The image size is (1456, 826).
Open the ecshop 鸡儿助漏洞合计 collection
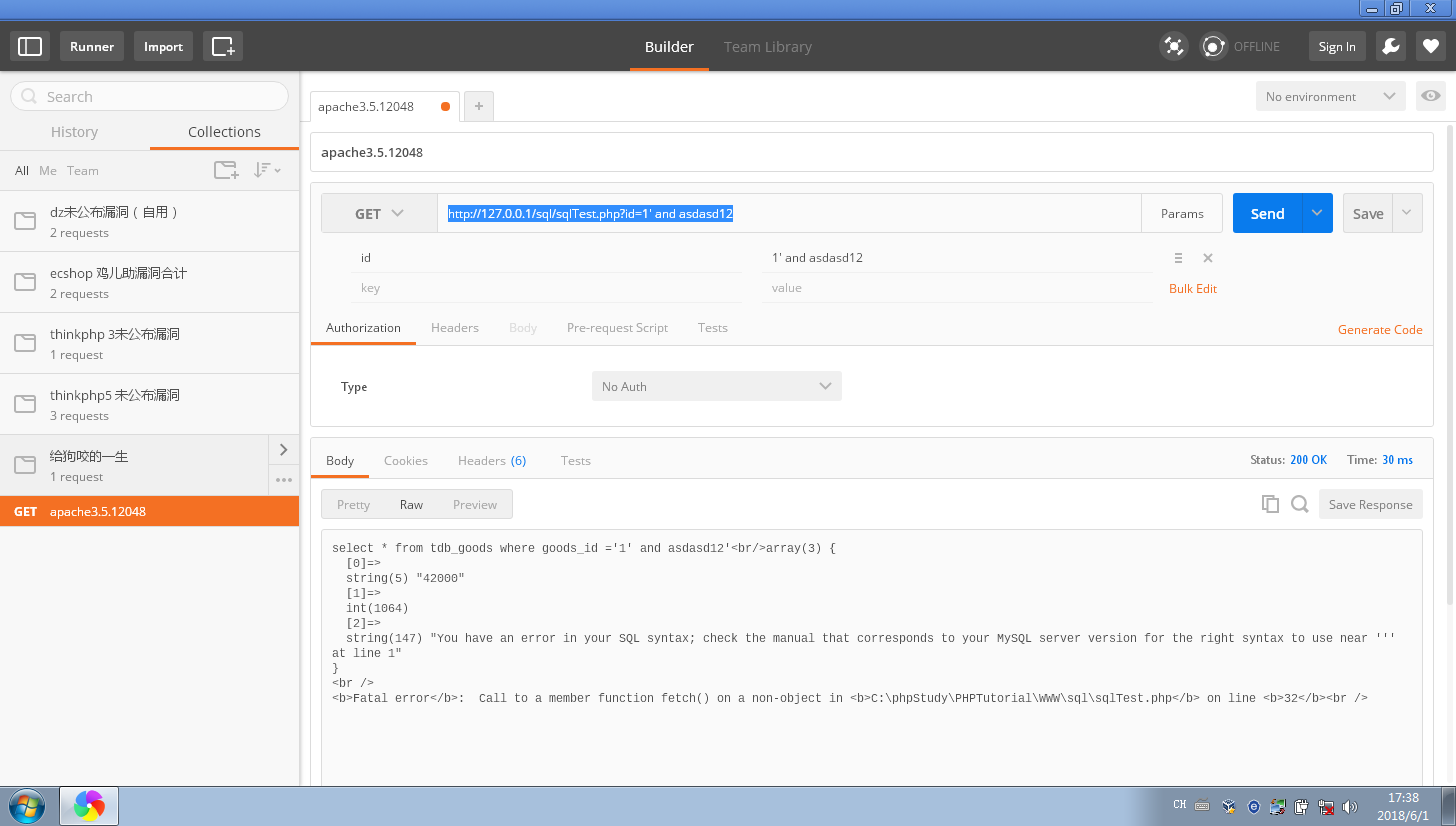coord(150,282)
